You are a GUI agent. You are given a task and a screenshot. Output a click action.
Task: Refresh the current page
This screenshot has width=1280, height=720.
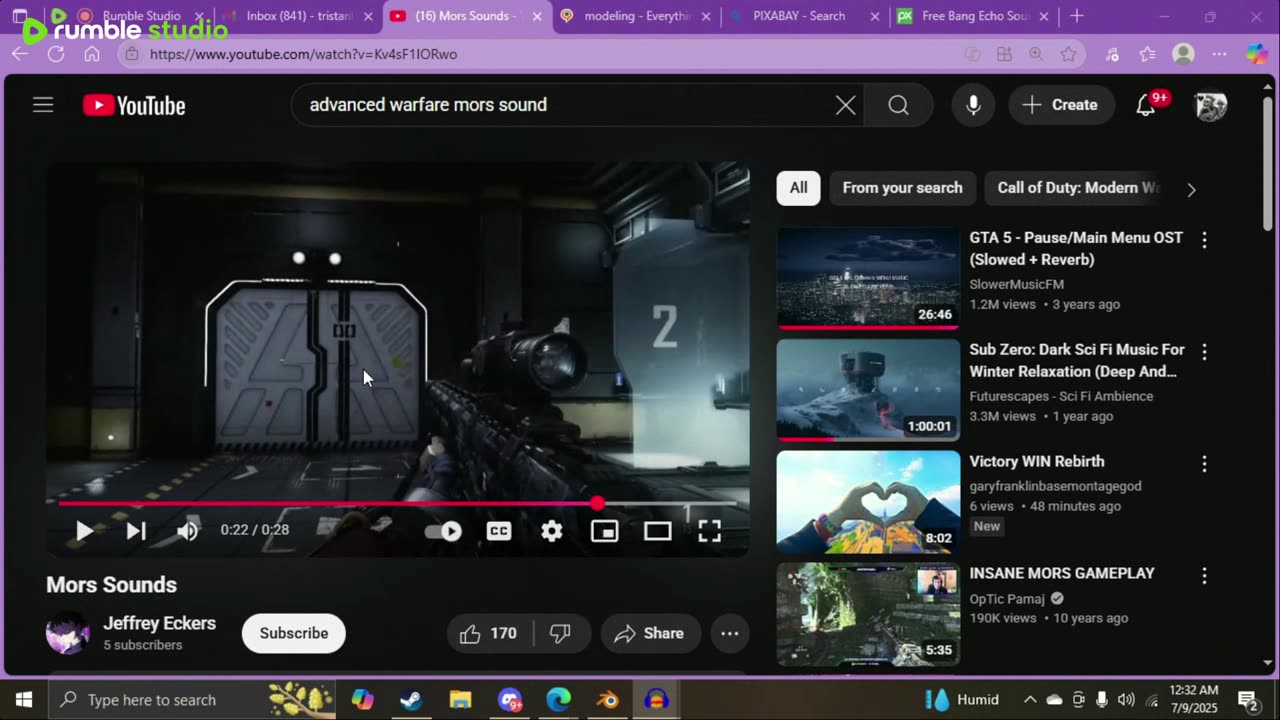click(56, 54)
